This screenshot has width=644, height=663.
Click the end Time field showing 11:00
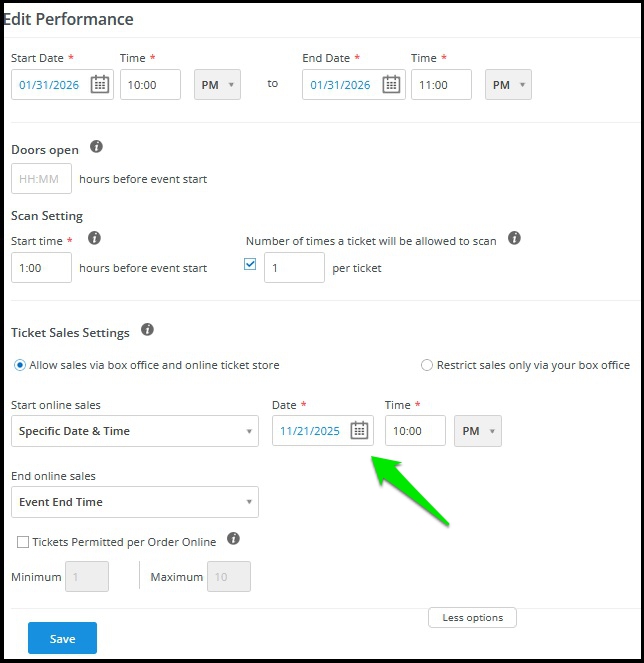click(441, 85)
